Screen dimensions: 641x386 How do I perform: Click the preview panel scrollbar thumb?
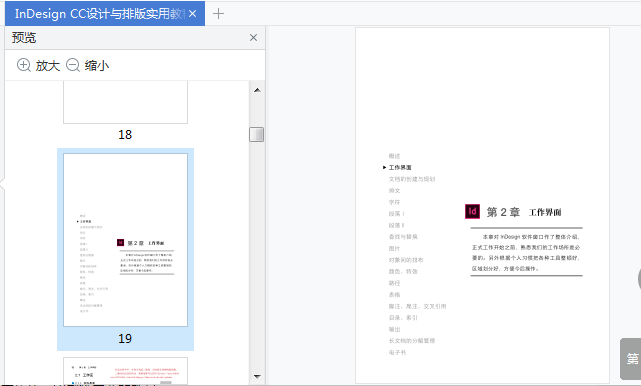click(257, 135)
